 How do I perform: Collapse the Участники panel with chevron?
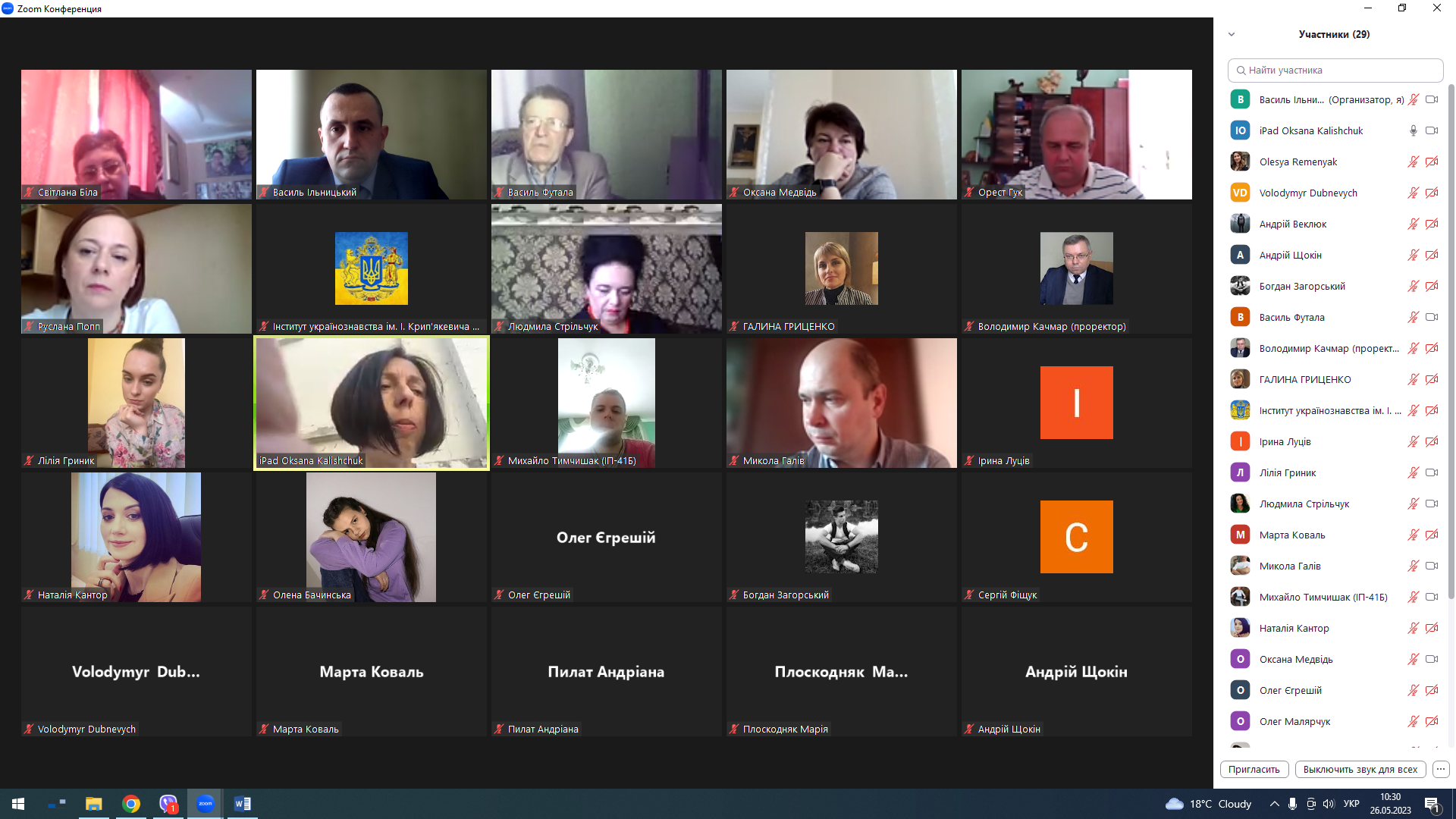(x=1232, y=34)
